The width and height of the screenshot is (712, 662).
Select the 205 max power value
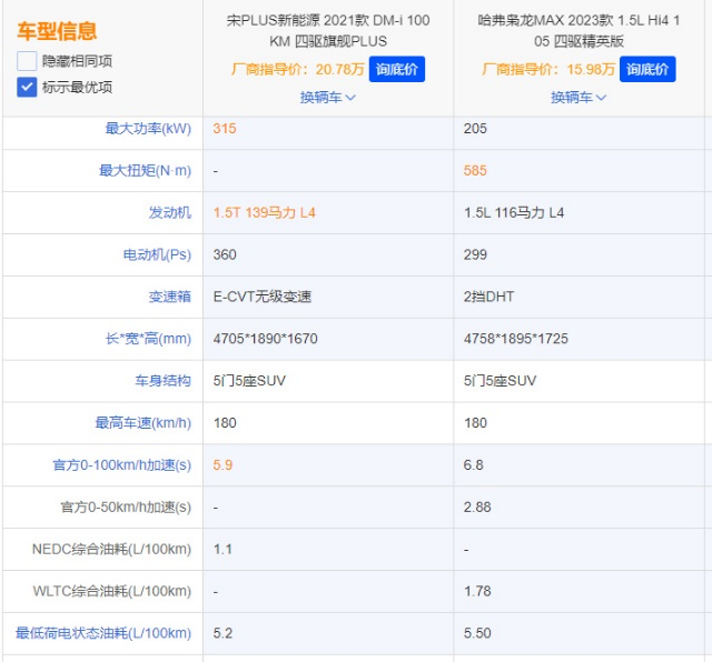[475, 128]
